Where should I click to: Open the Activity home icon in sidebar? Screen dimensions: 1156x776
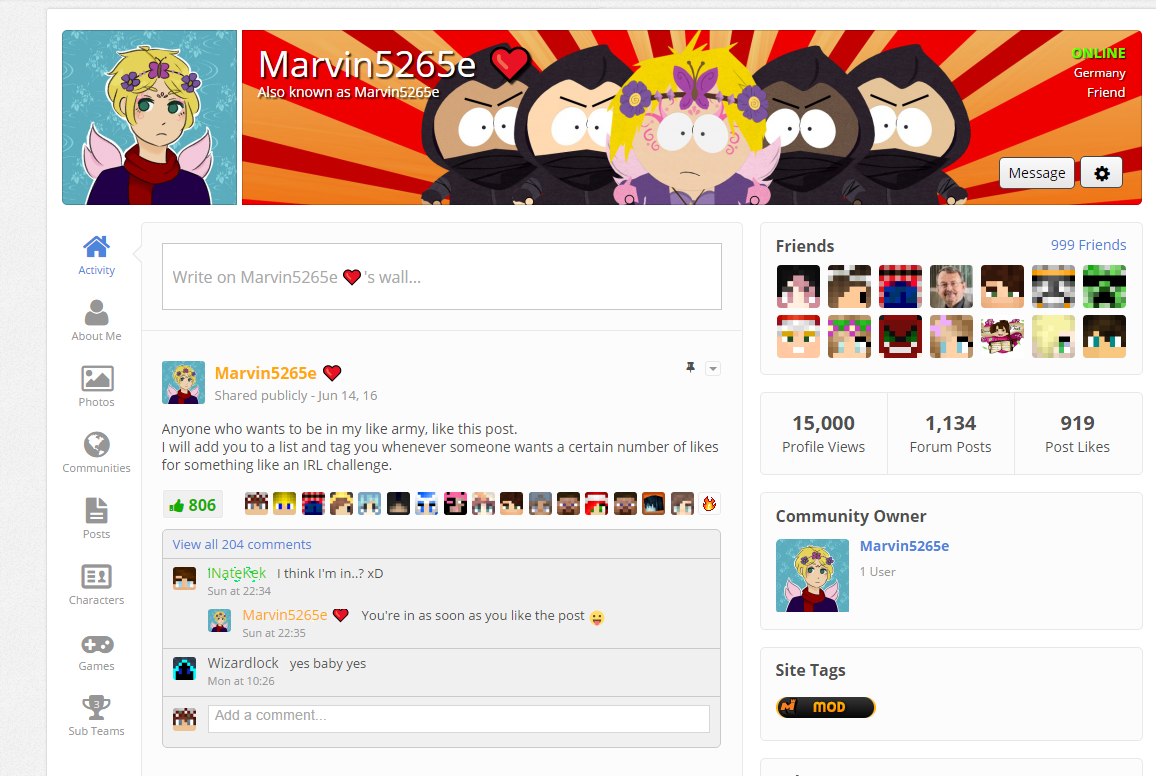point(97,247)
